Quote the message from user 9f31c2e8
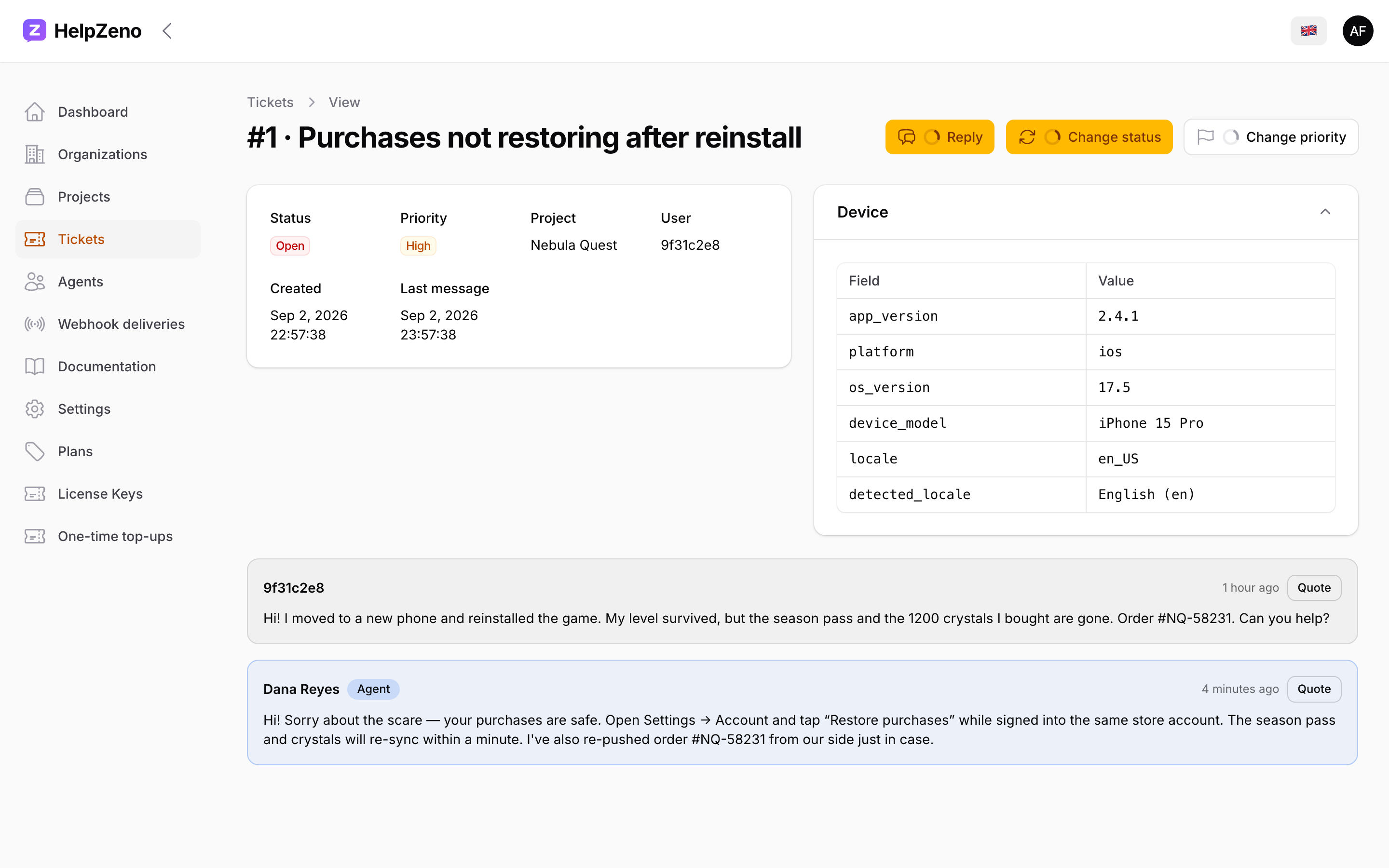This screenshot has height=868, width=1389. coord(1314,587)
